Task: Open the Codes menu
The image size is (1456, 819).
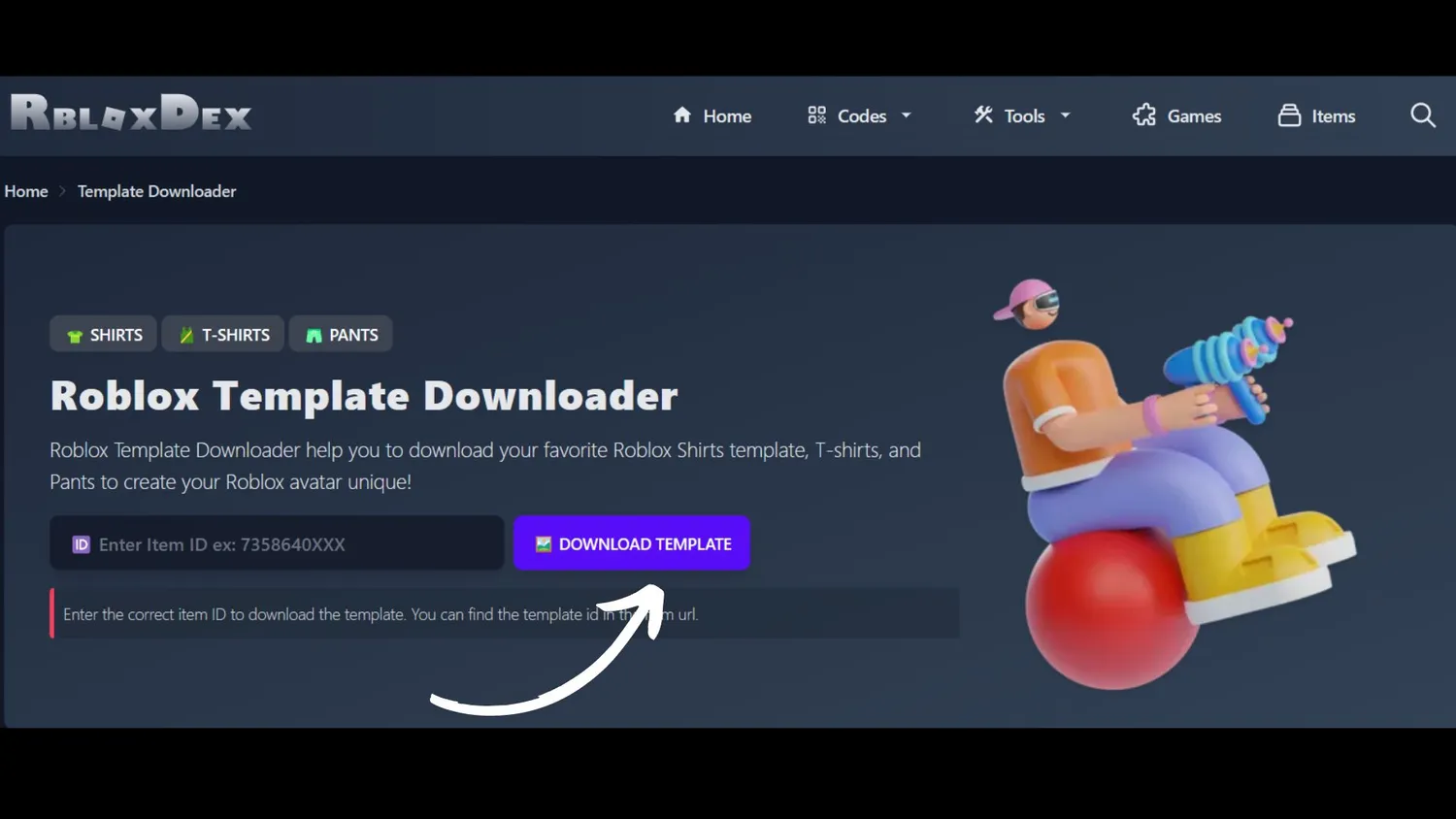Action: [x=860, y=115]
